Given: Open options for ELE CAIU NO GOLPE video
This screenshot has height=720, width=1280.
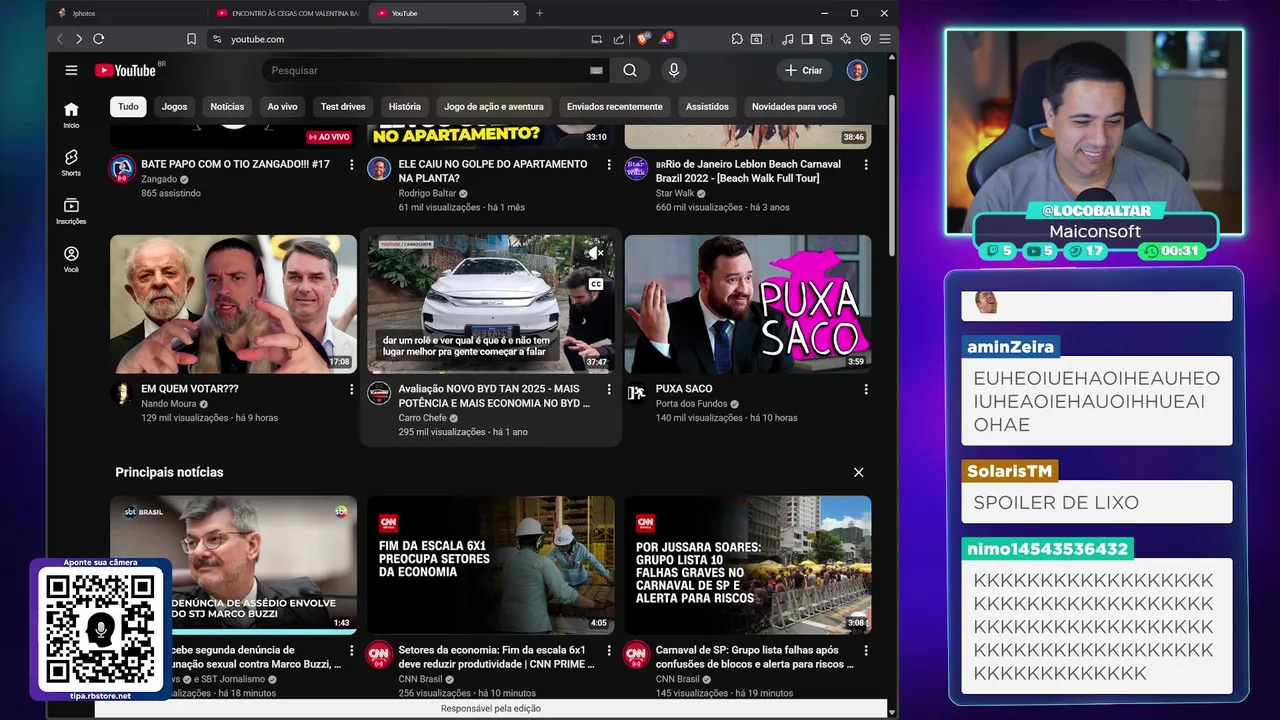Looking at the screenshot, I should click(x=609, y=164).
